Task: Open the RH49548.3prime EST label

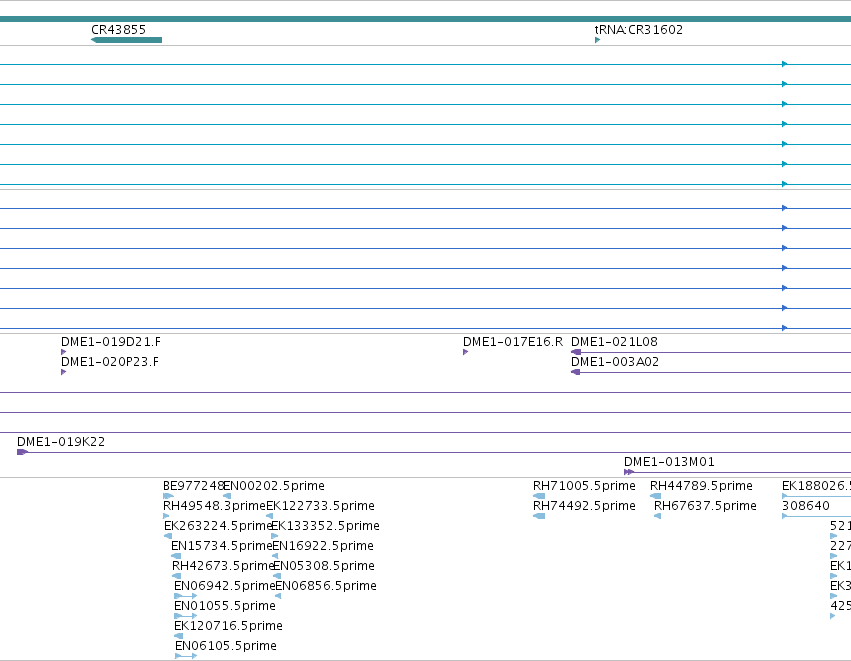Action: [x=214, y=506]
